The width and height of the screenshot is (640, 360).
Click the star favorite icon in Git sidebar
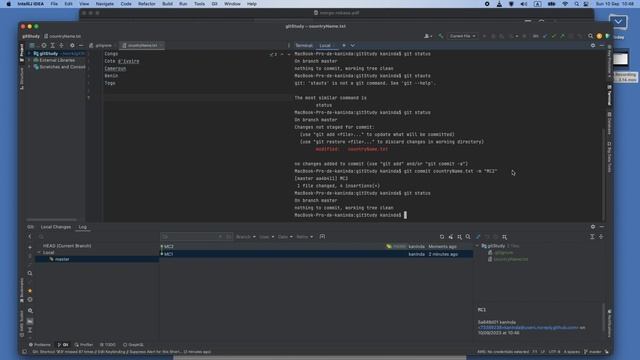[x=30, y=291]
